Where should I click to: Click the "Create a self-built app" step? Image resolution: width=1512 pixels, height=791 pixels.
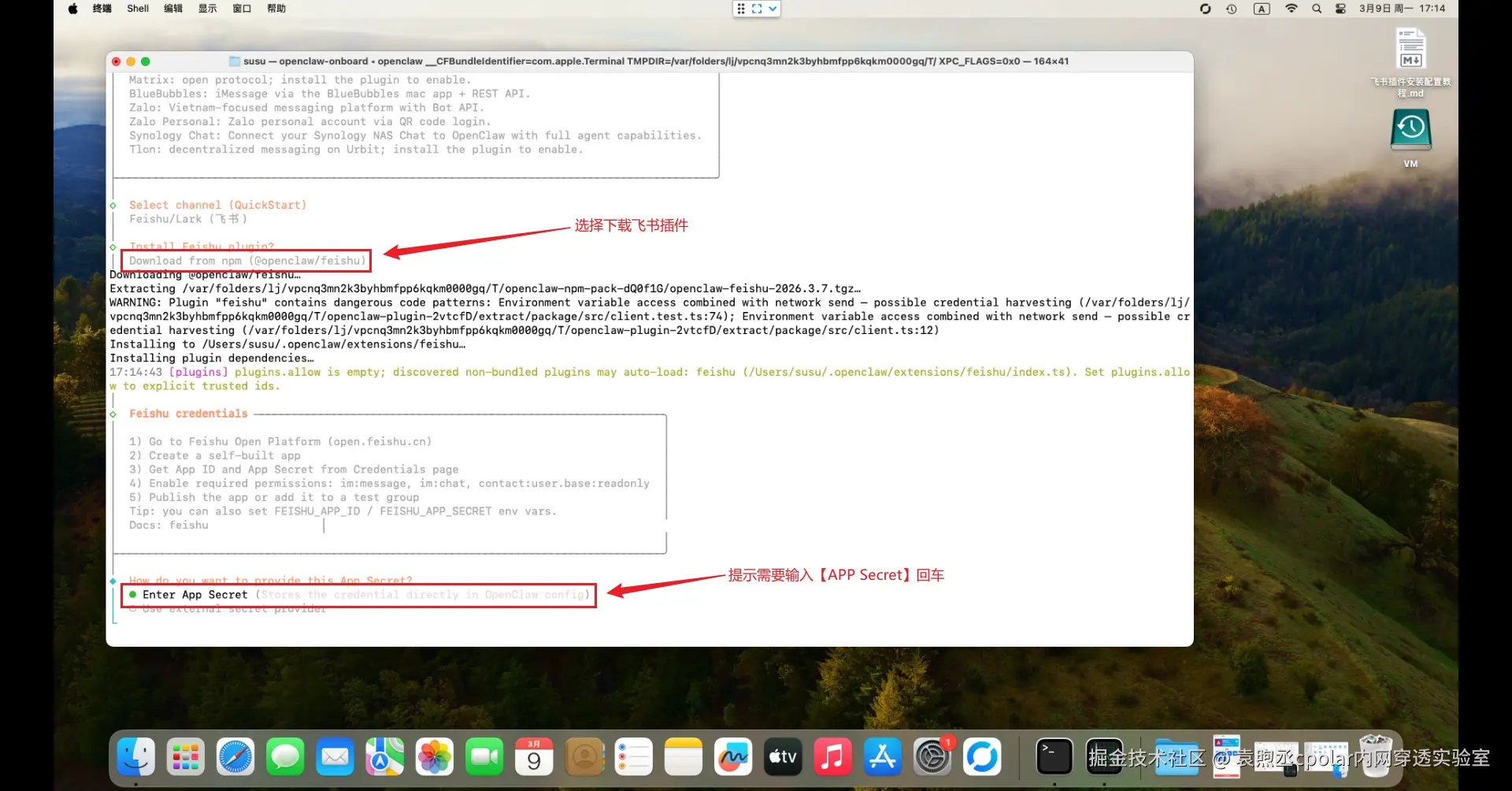point(215,455)
